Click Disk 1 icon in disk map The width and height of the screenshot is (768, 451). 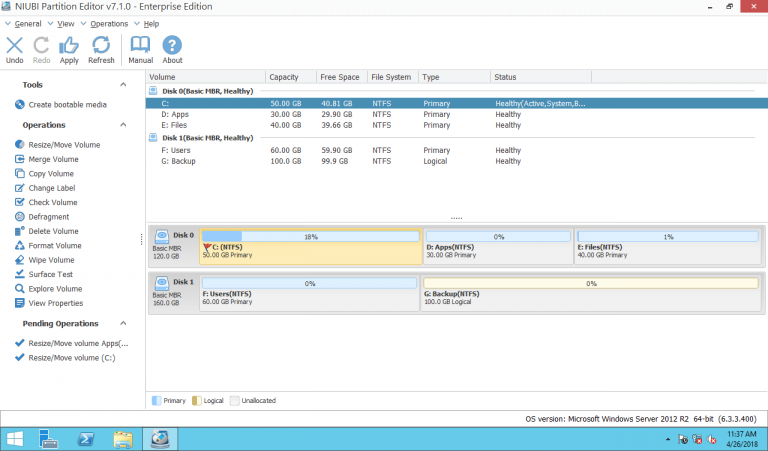(x=162, y=284)
